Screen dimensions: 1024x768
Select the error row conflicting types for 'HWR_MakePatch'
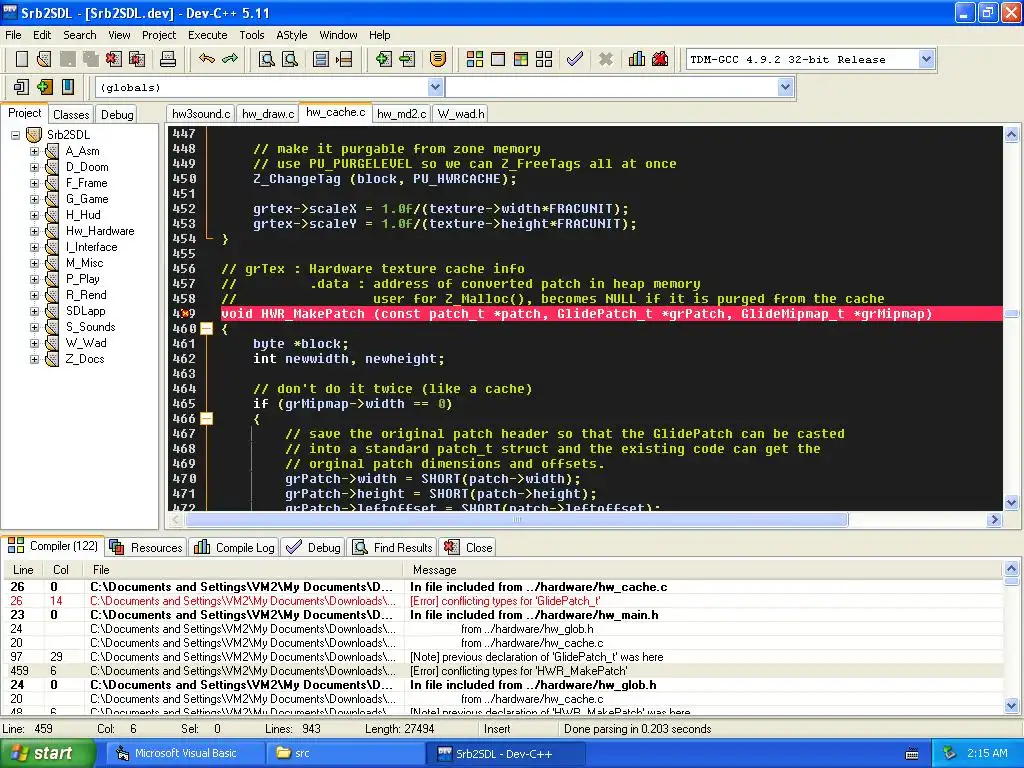point(503,671)
